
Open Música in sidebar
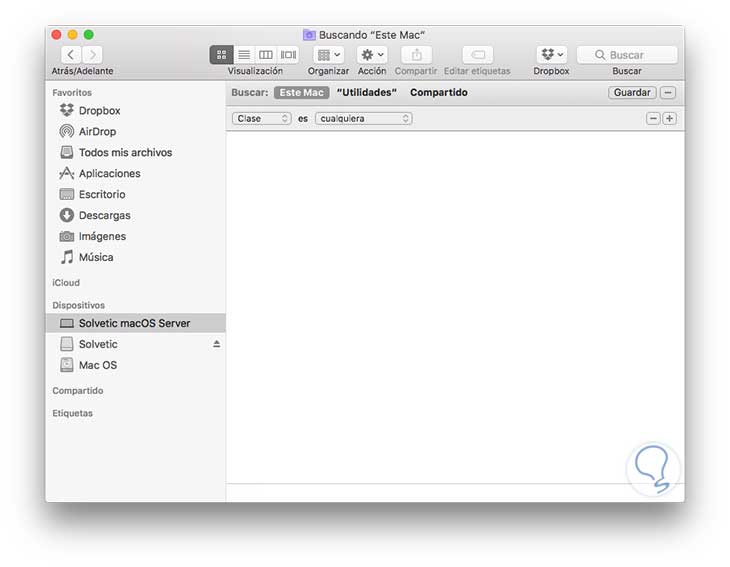tap(135, 257)
